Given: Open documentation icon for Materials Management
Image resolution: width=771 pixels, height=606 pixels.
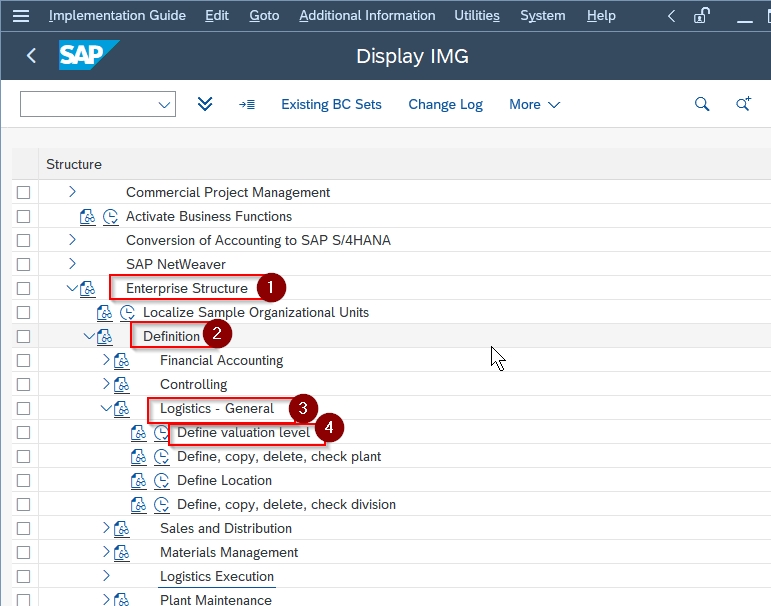Looking at the screenshot, I should (121, 553).
